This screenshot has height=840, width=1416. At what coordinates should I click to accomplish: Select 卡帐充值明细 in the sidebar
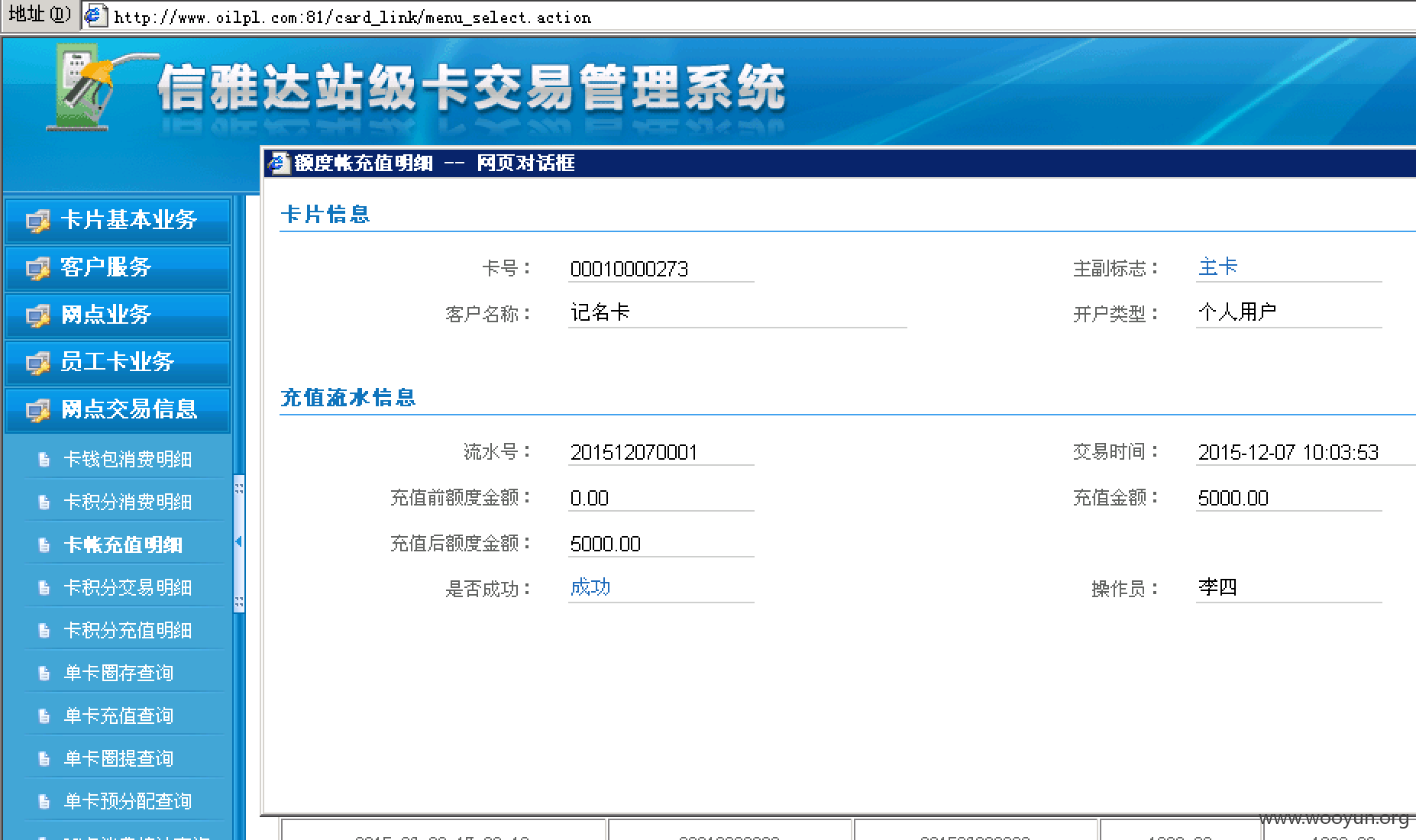123,545
